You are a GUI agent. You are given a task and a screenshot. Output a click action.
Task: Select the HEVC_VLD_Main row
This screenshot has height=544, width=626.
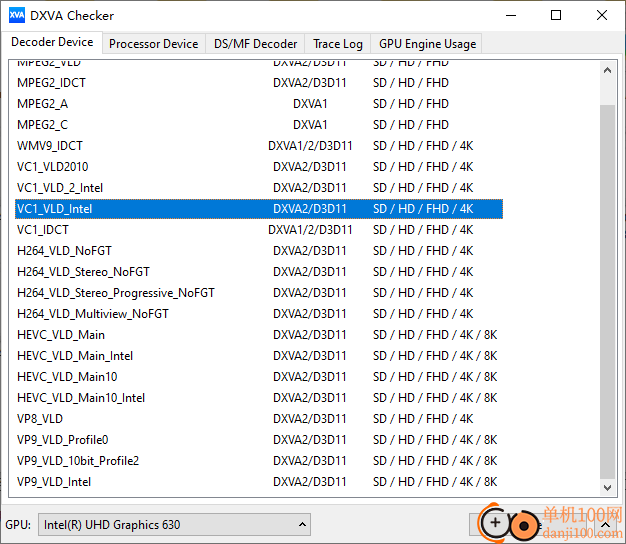tap(259, 335)
